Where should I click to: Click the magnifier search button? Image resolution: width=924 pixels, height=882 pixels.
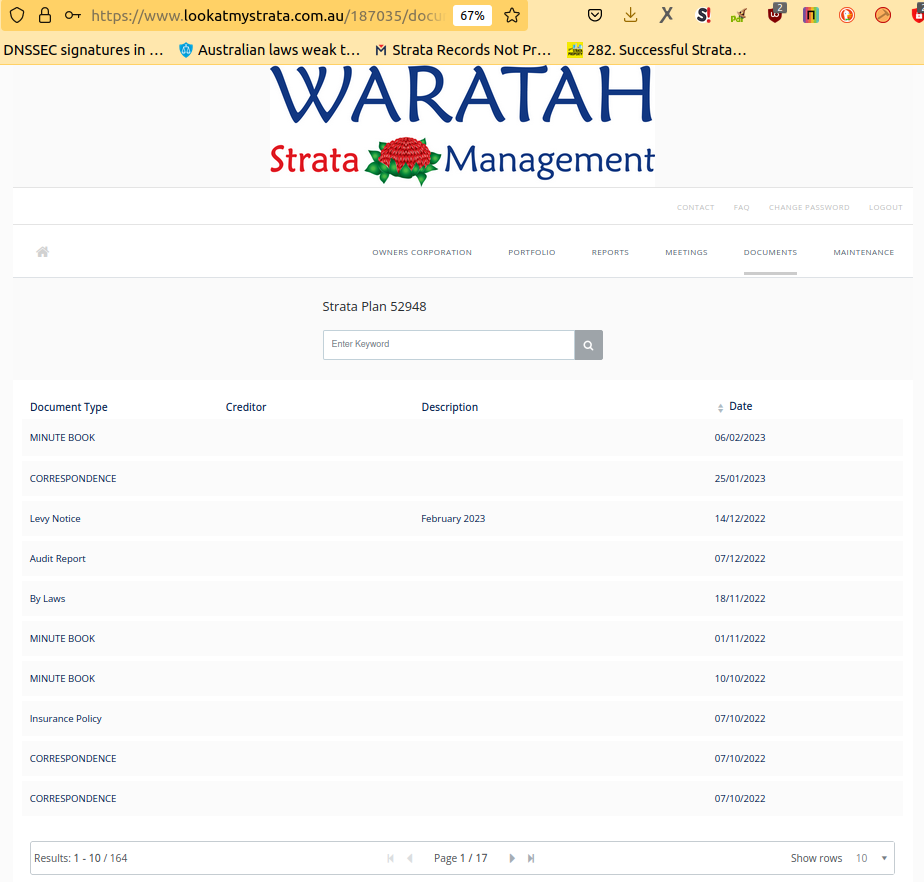click(588, 345)
